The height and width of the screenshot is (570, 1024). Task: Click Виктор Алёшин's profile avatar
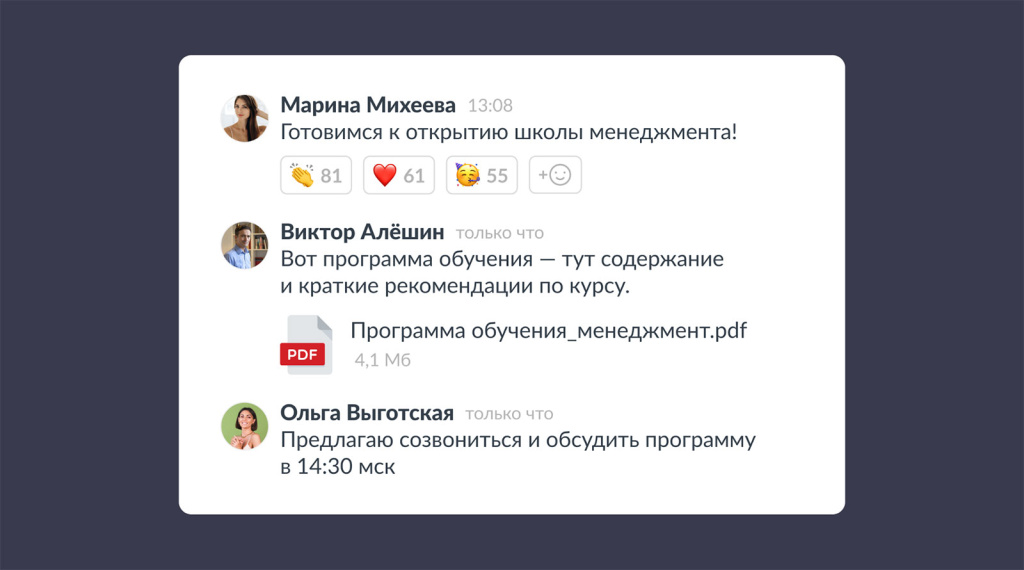tap(244, 246)
